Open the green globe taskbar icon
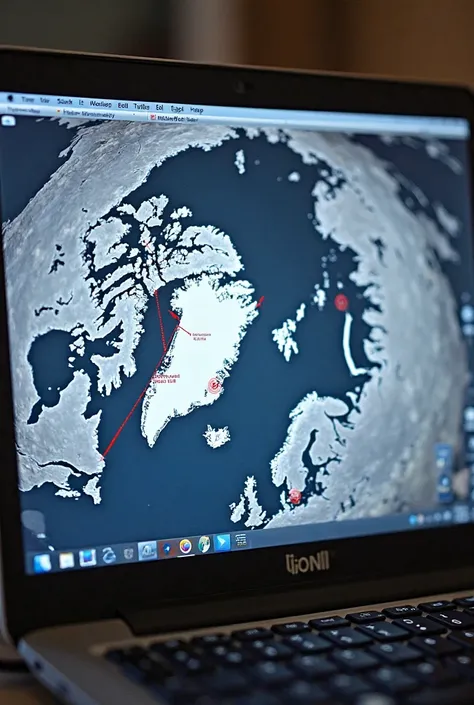Image resolution: width=474 pixels, height=705 pixels. pos(204,544)
